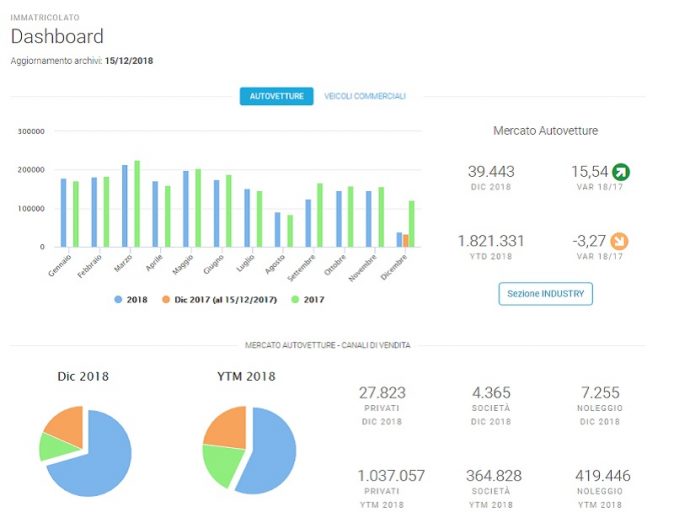Click the 1.037.057 Privati YTM value
The height and width of the screenshot is (512, 674).
[391, 475]
